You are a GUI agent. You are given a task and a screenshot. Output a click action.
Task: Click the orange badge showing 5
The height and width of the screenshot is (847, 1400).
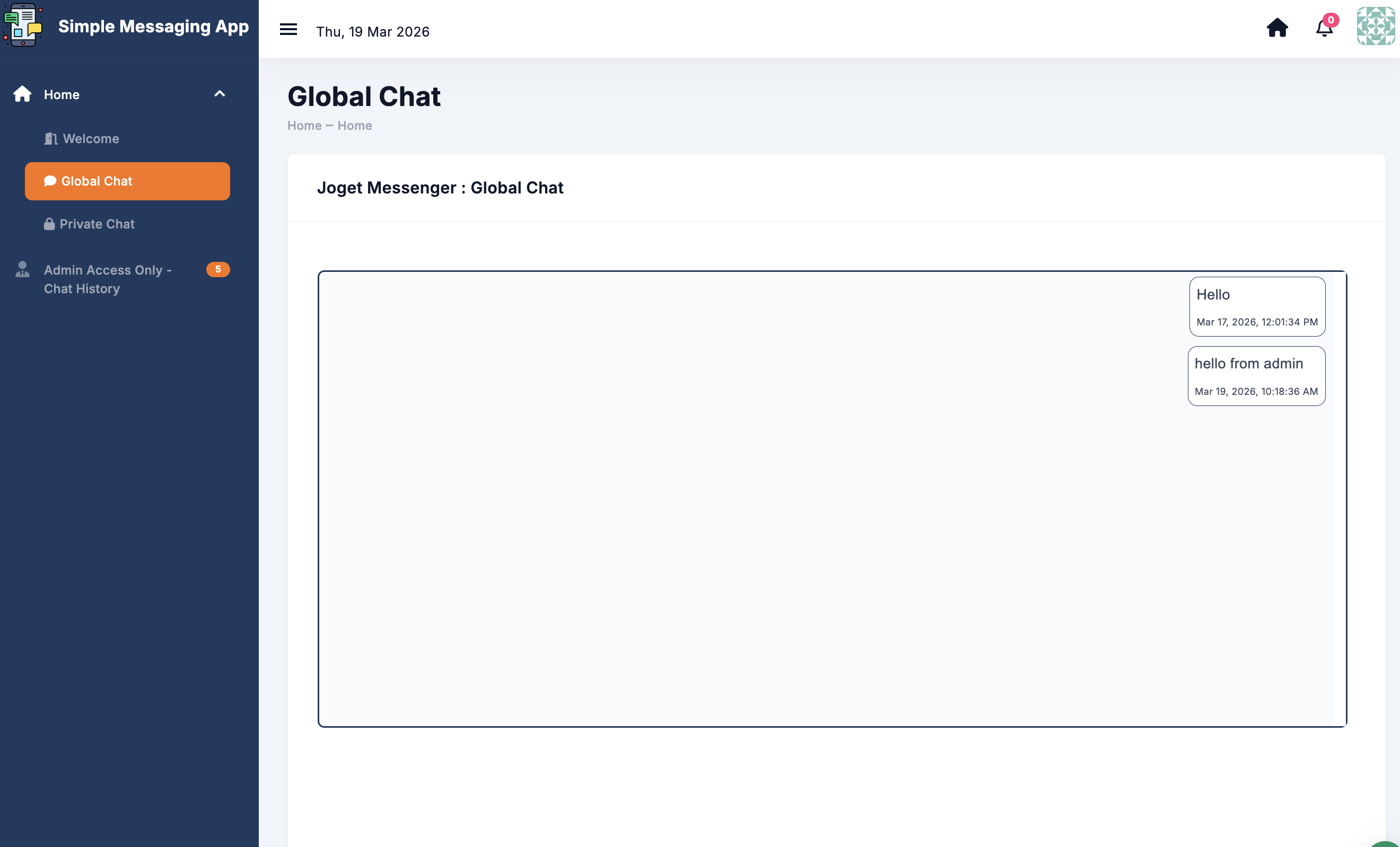click(x=217, y=269)
